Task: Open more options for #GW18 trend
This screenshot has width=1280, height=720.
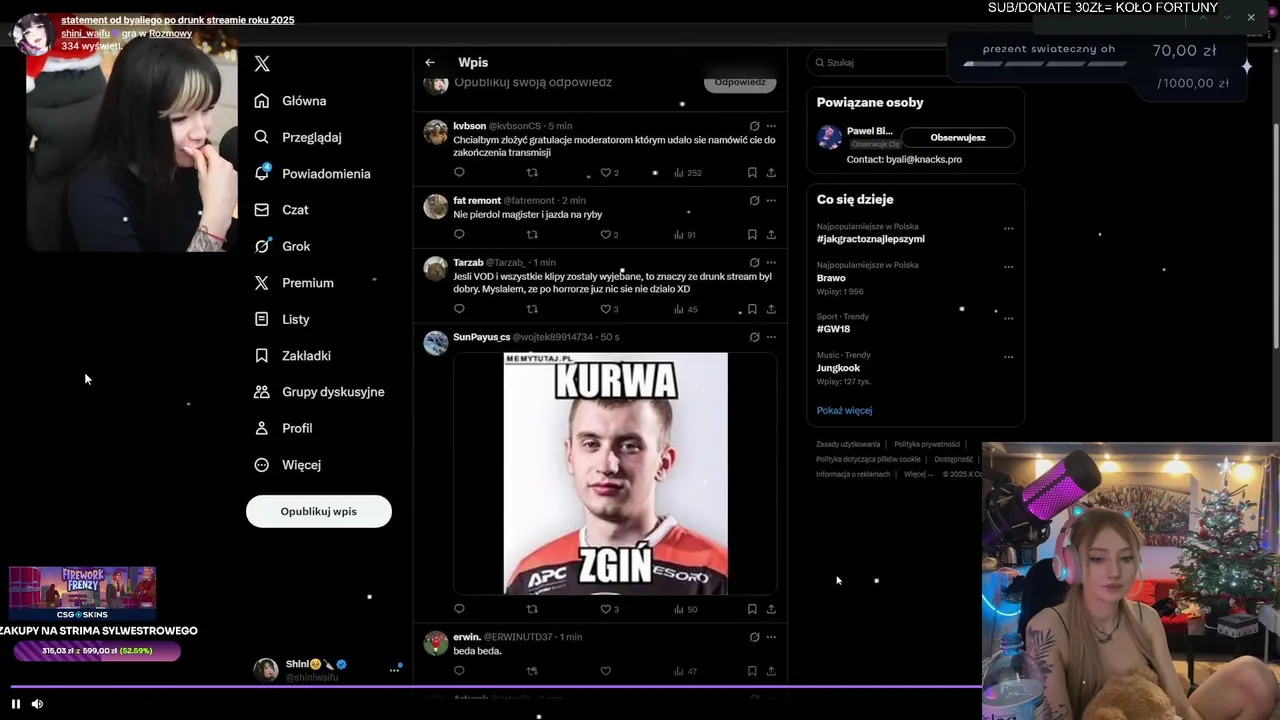Action: click(x=1008, y=318)
